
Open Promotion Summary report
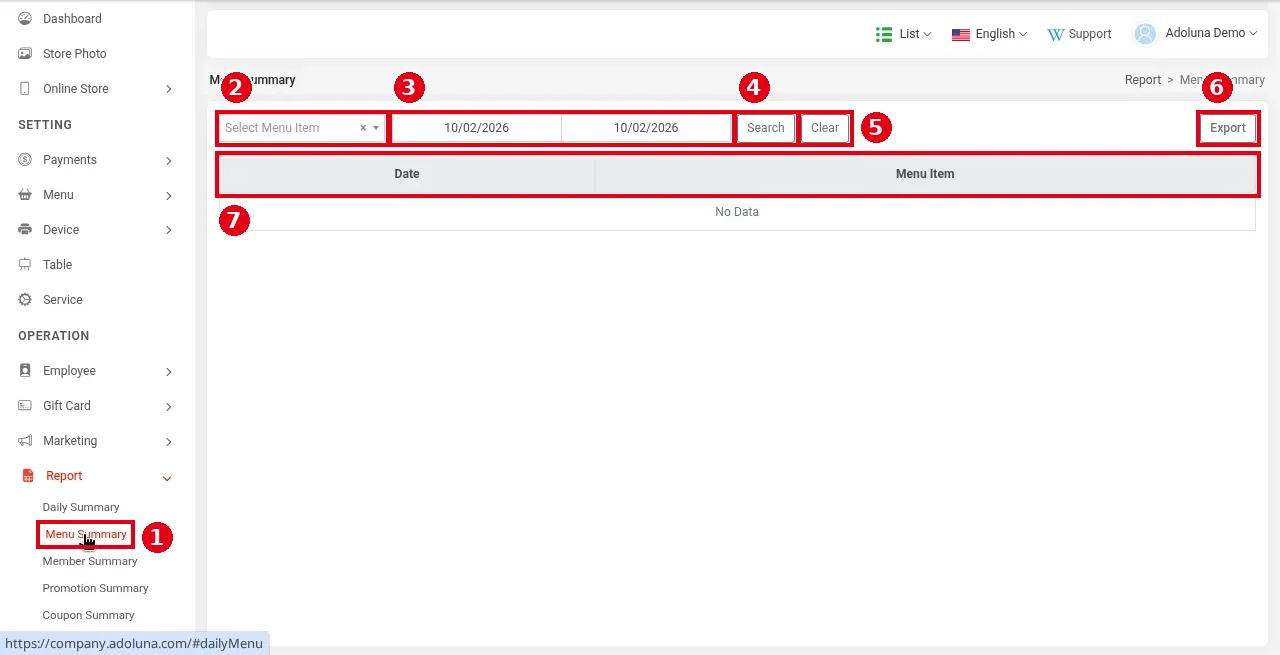pos(95,588)
